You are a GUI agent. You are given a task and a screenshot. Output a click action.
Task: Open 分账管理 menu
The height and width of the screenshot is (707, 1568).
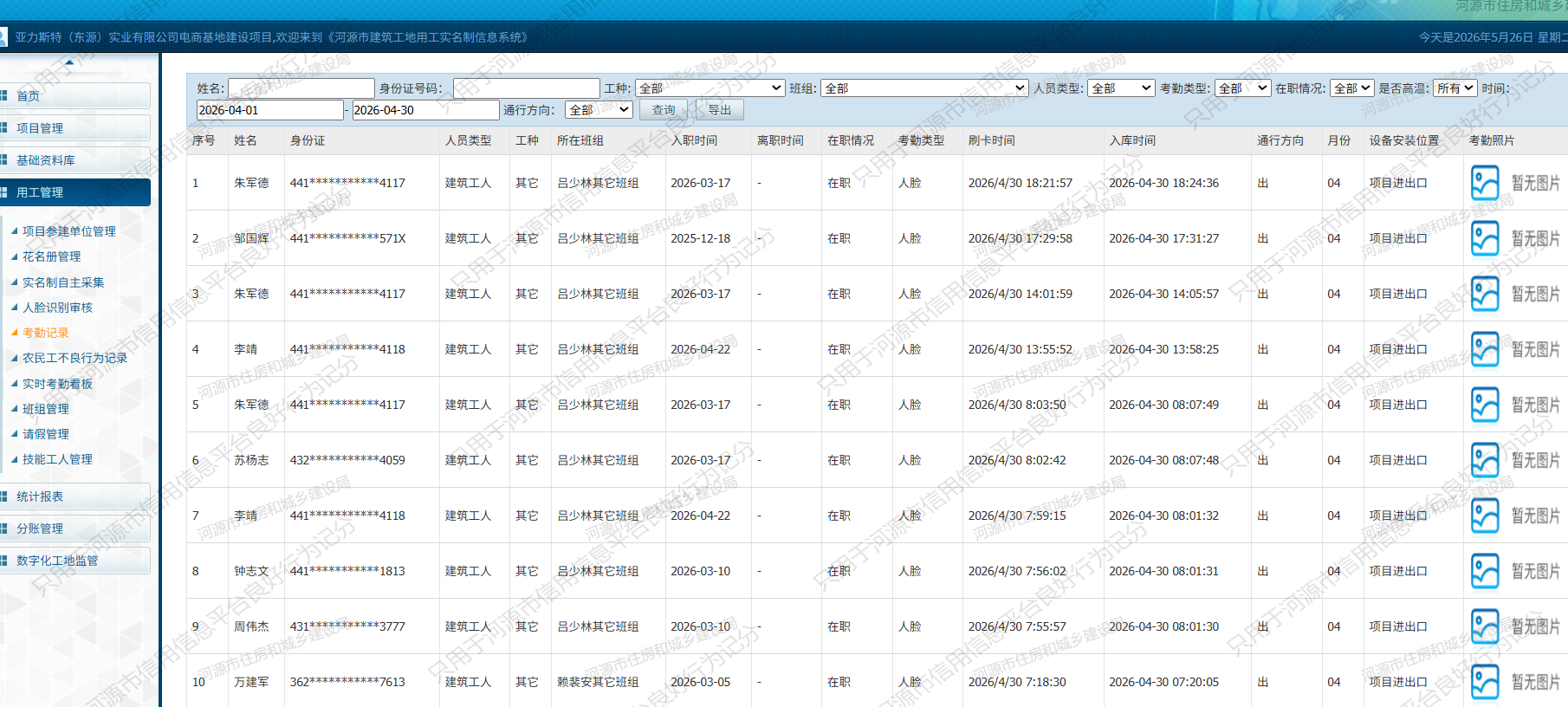click(75, 529)
